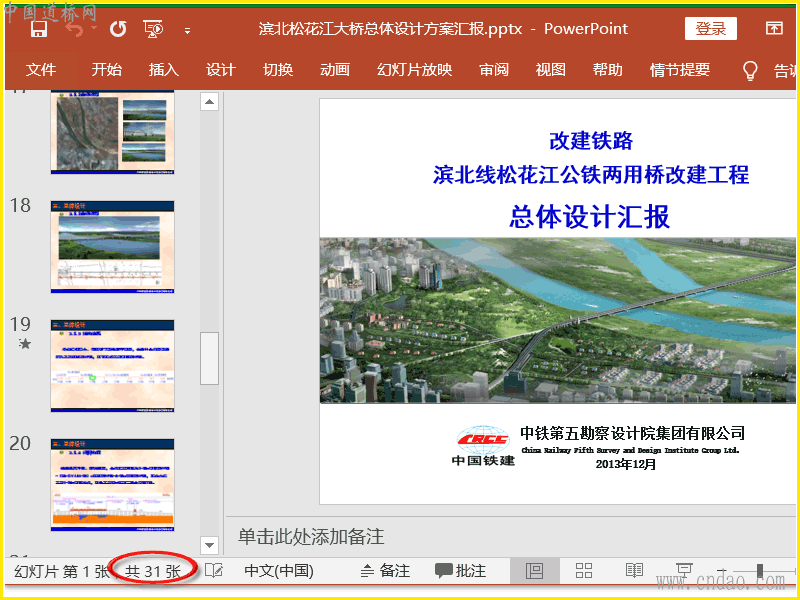Open the spell check icon in status bar
800x600 pixels.
click(214, 571)
